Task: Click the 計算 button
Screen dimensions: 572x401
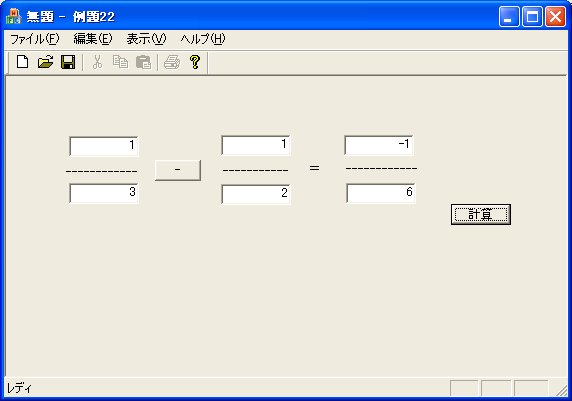Action: (481, 215)
